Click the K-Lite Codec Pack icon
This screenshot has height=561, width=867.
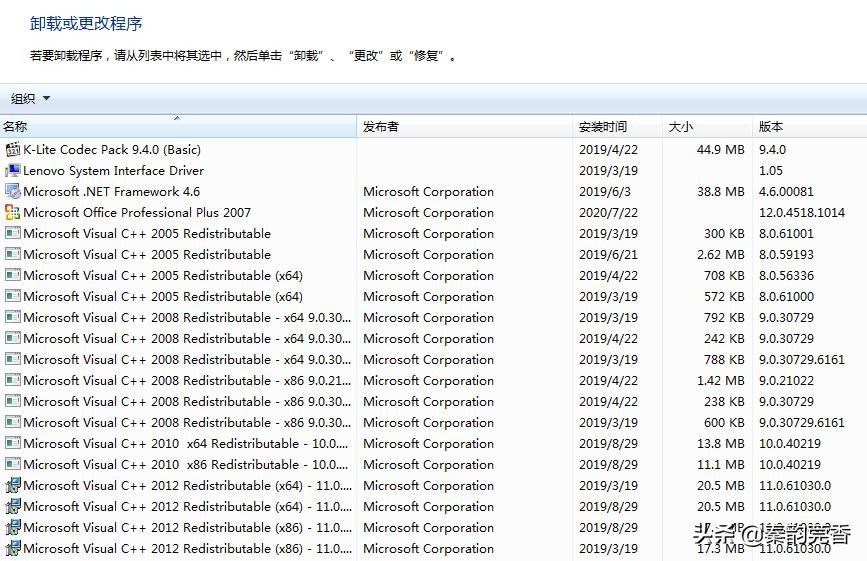tap(13, 149)
